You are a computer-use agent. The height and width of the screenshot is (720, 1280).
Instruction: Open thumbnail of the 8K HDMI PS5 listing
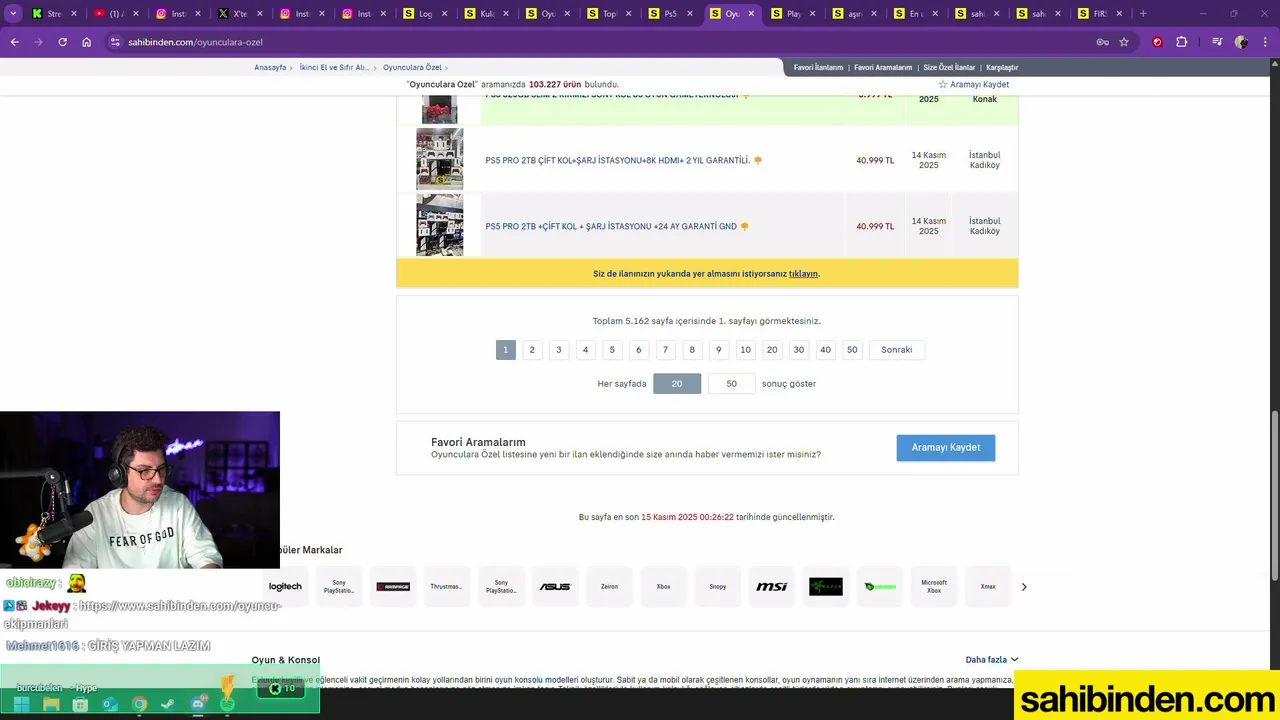coord(440,159)
